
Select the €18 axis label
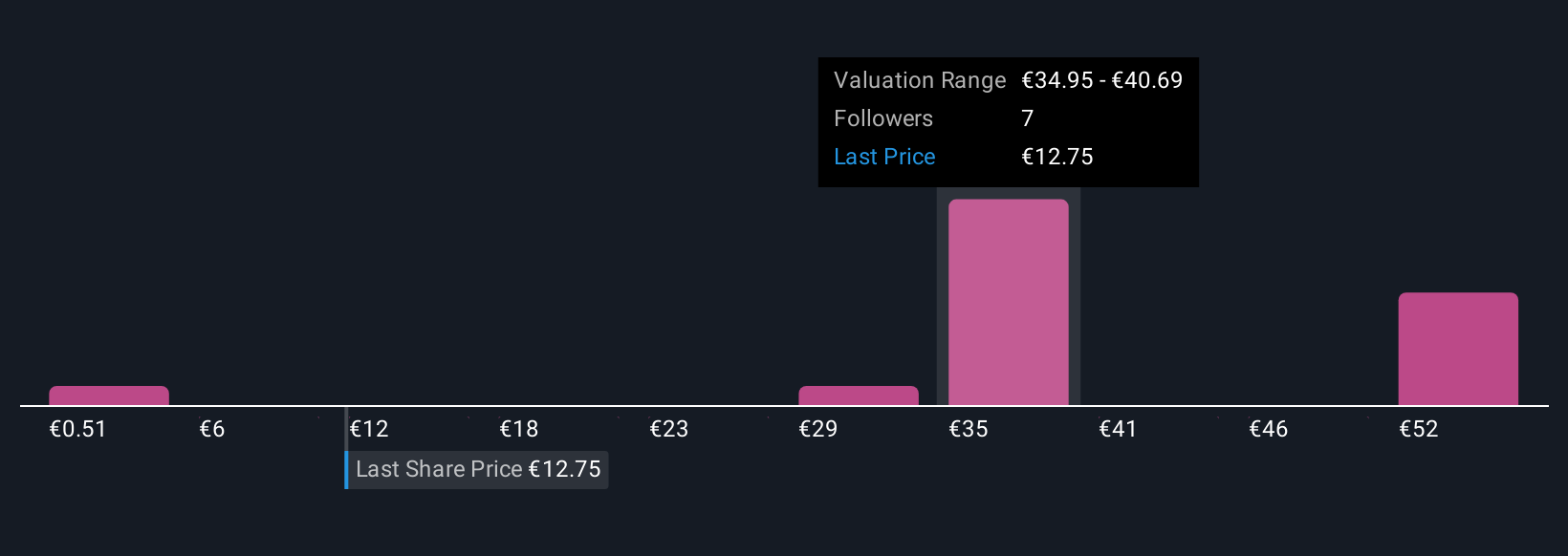519,429
